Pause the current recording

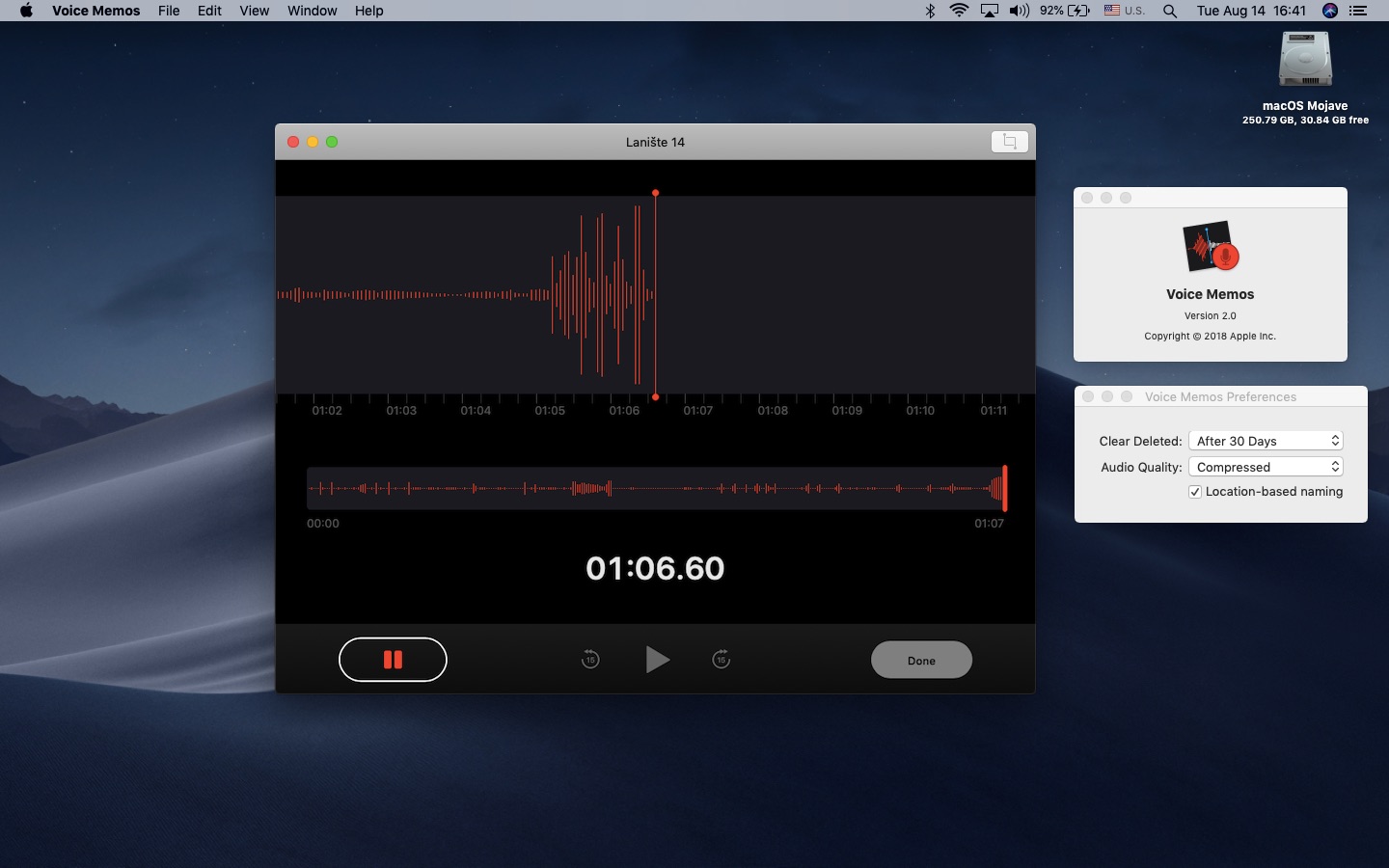pyautogui.click(x=393, y=660)
